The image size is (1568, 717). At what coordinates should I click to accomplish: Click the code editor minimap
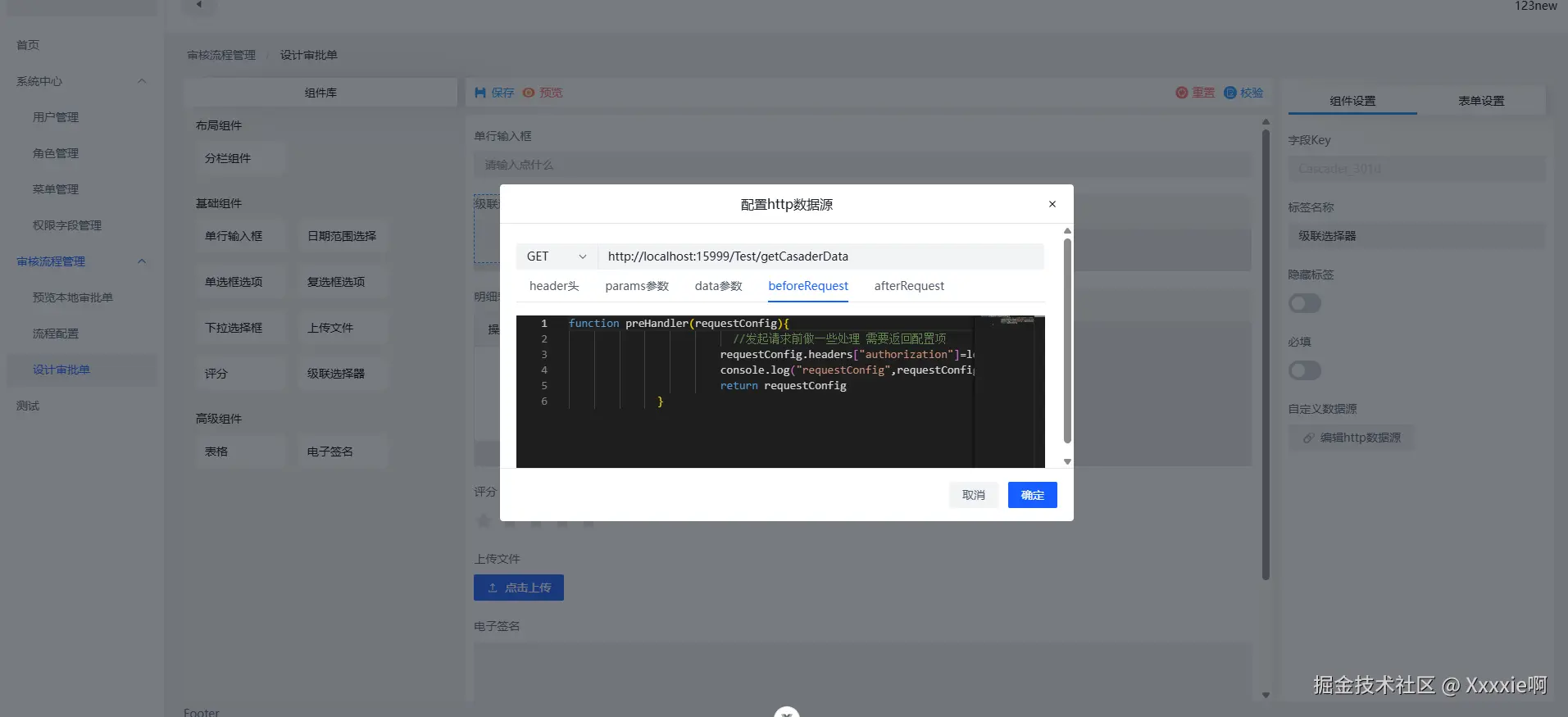[1009, 392]
